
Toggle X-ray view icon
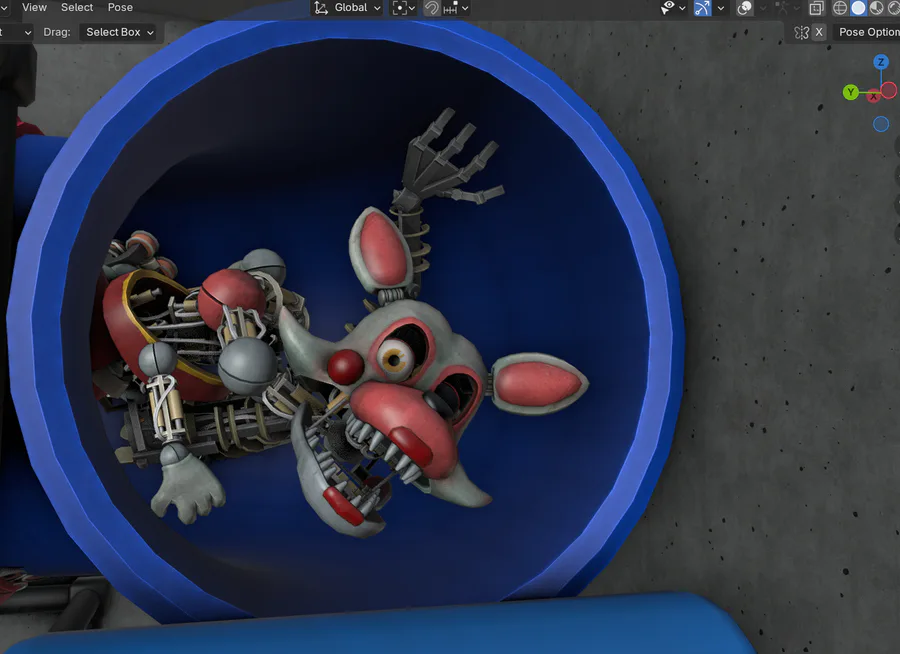816,7
